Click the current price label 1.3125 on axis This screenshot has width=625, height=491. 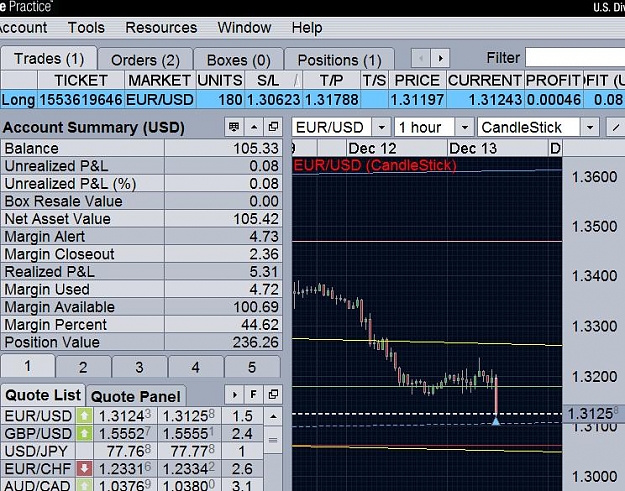click(593, 414)
